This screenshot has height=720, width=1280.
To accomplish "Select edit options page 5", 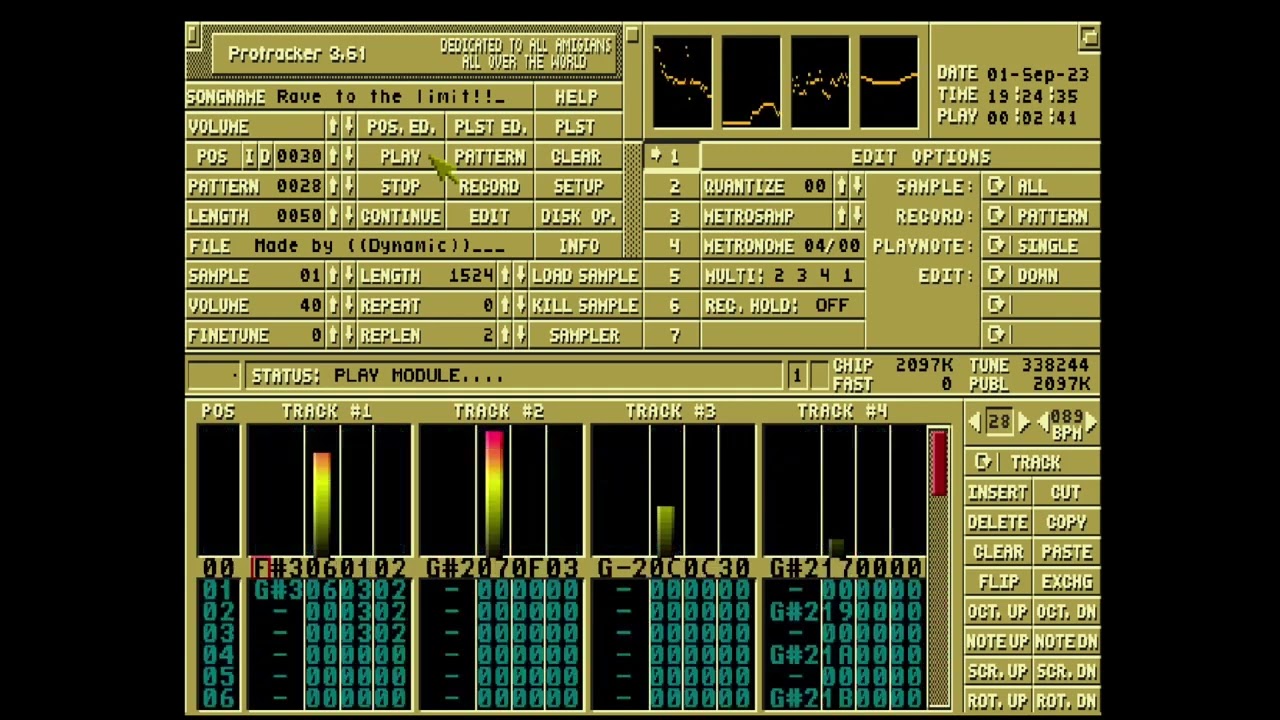I will click(672, 276).
